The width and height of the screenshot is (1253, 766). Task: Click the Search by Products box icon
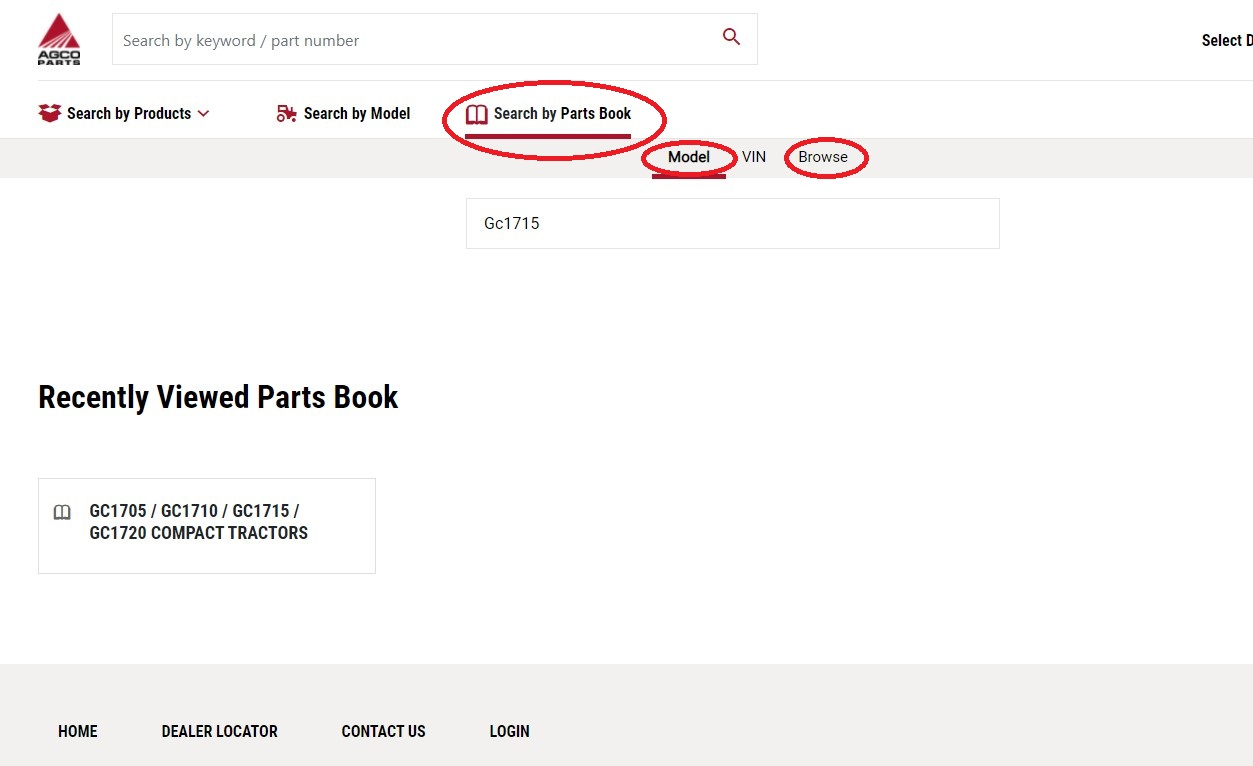pyautogui.click(x=49, y=113)
